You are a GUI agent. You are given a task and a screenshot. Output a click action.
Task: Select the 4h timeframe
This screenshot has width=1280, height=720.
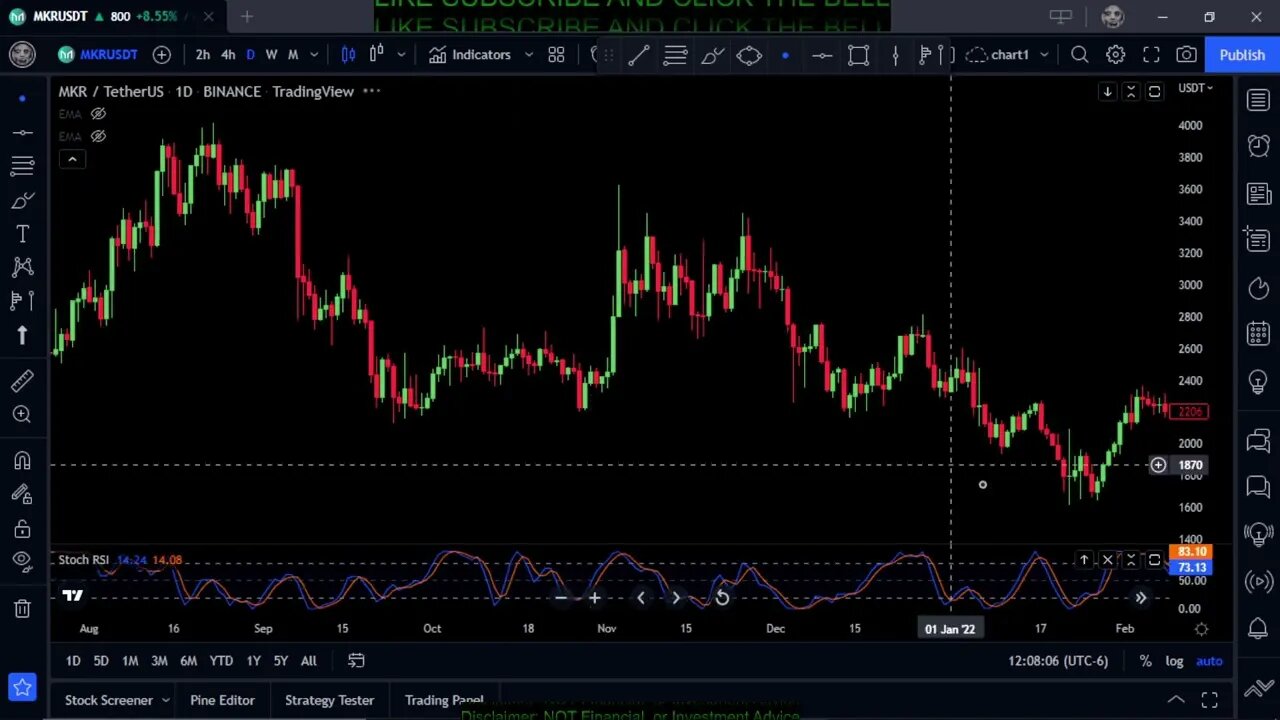(228, 54)
